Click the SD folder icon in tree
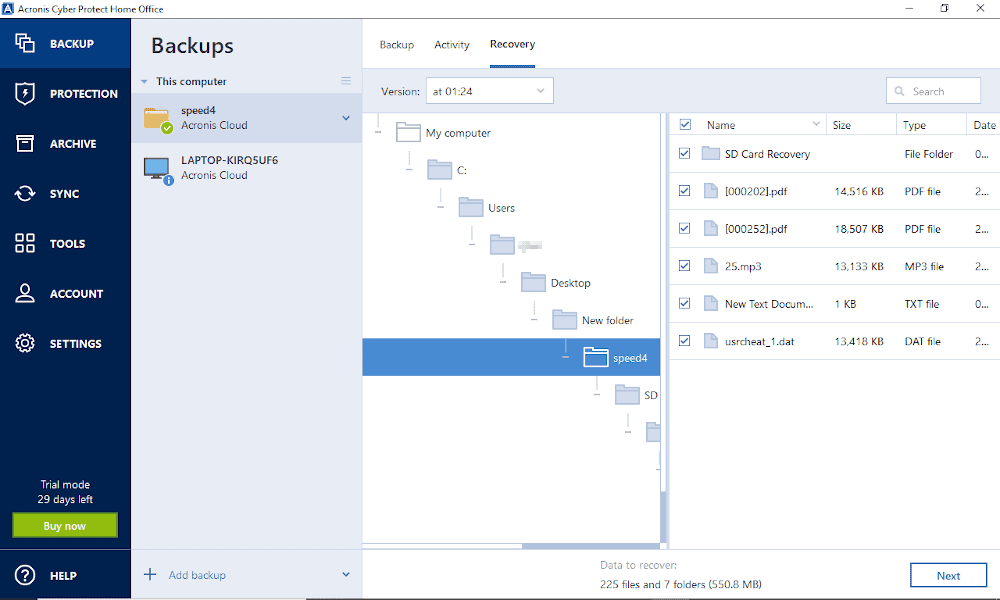This screenshot has width=1000, height=600. (x=627, y=395)
